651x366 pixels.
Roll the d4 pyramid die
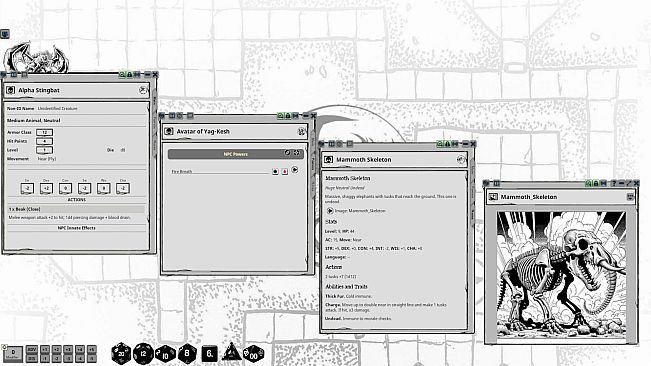(232, 353)
